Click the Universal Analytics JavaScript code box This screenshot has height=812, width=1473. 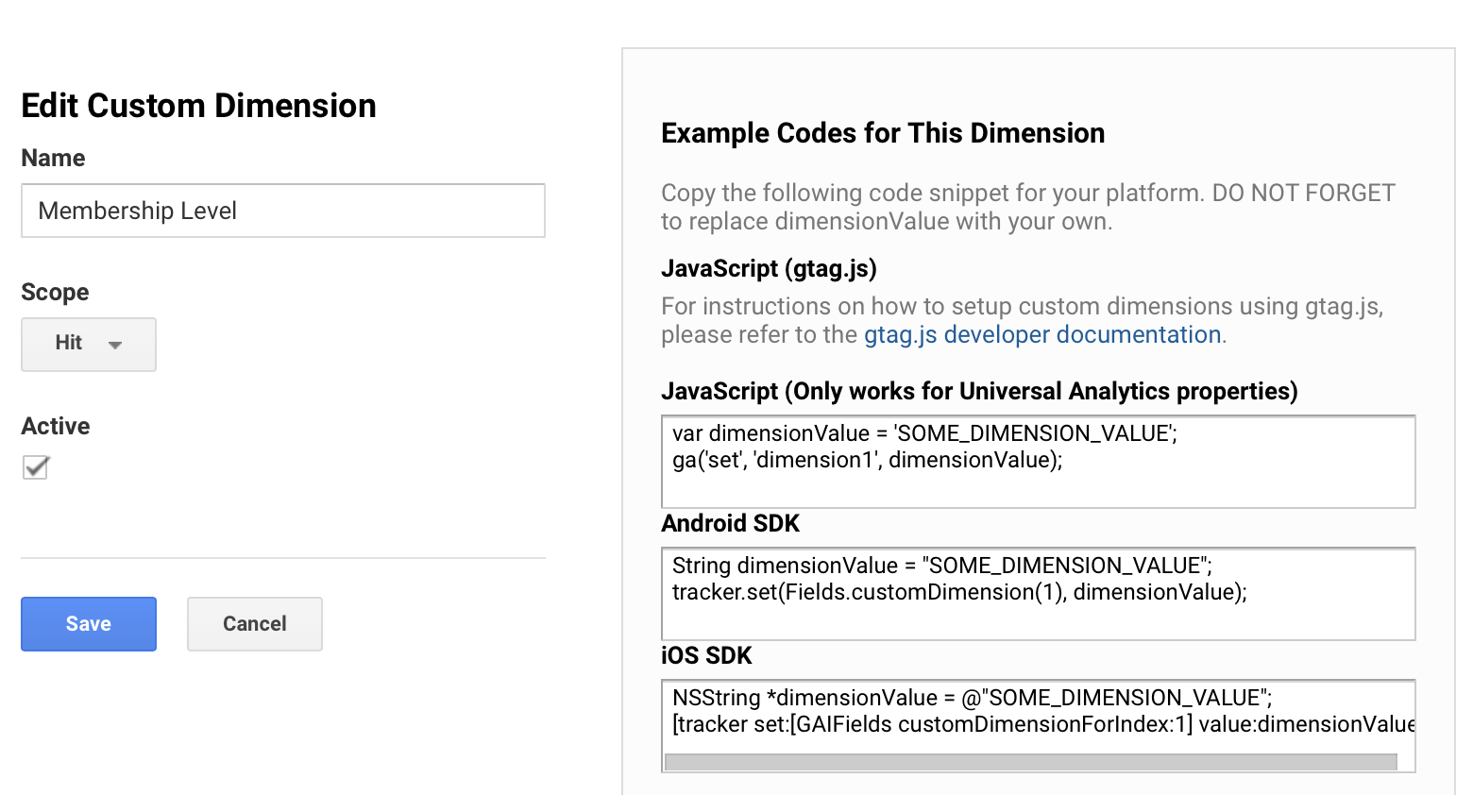pos(1039,462)
